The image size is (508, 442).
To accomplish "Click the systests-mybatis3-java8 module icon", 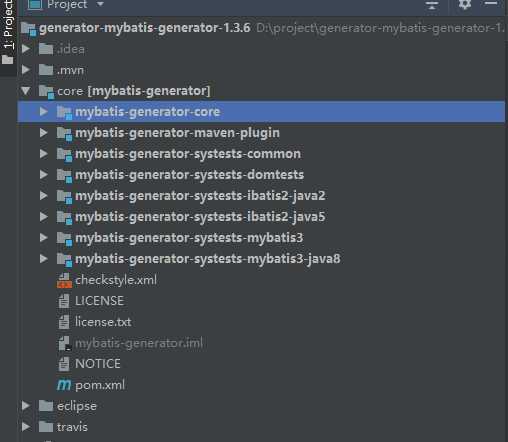I will (x=64, y=260).
